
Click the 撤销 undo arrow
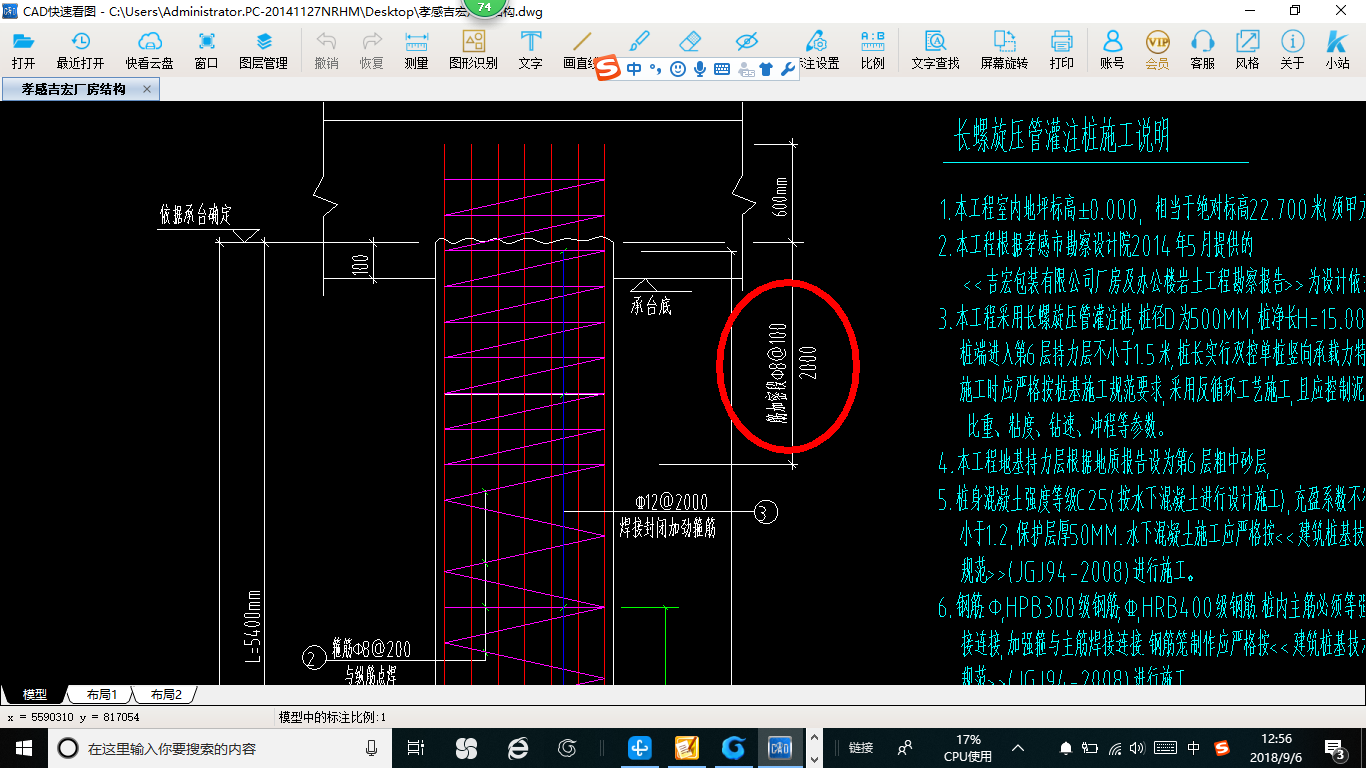point(326,49)
